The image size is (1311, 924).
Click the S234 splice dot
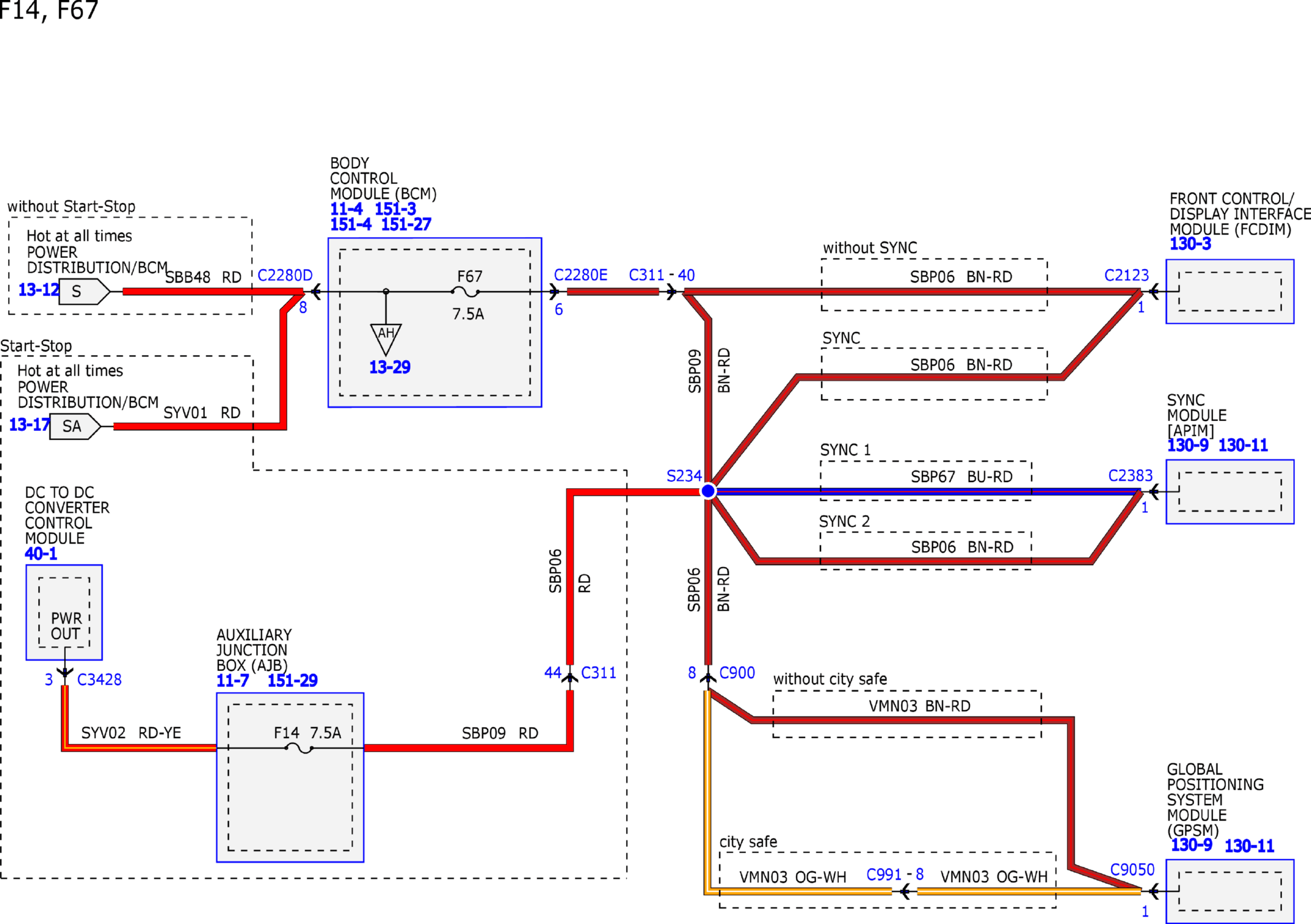point(708,491)
